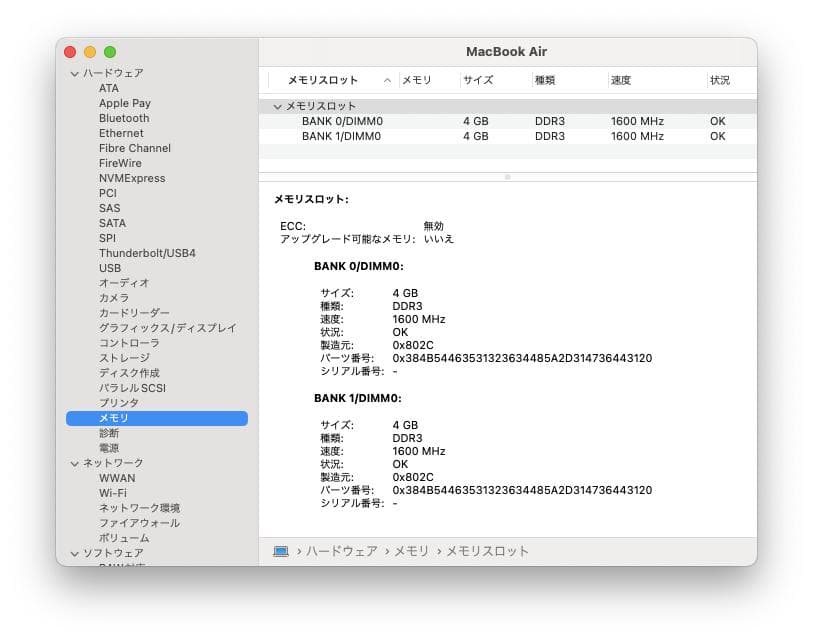
Task: Sort the table by the サイズ column
Action: pyautogui.click(x=475, y=80)
